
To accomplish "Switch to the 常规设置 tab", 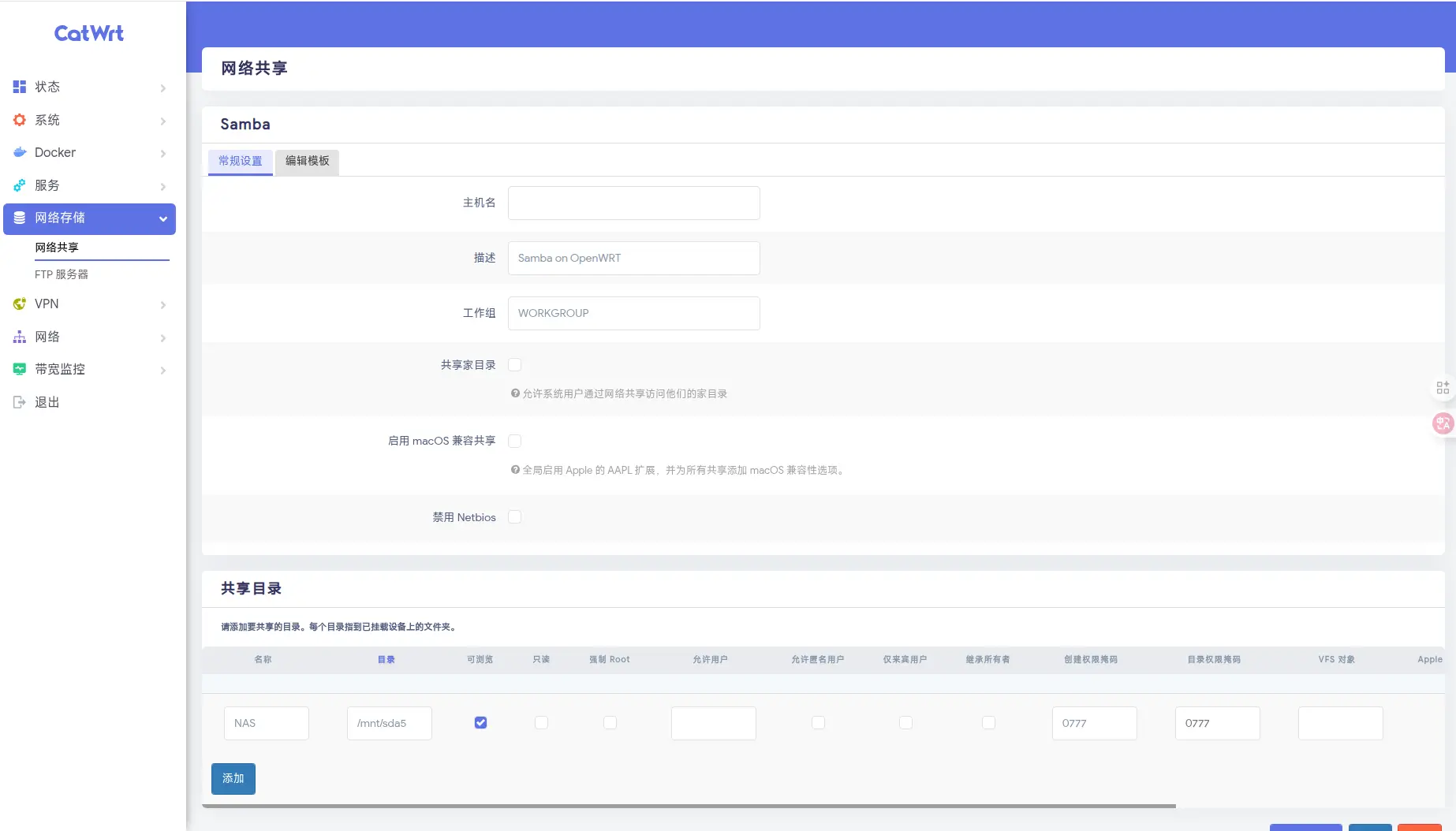I will pyautogui.click(x=241, y=161).
